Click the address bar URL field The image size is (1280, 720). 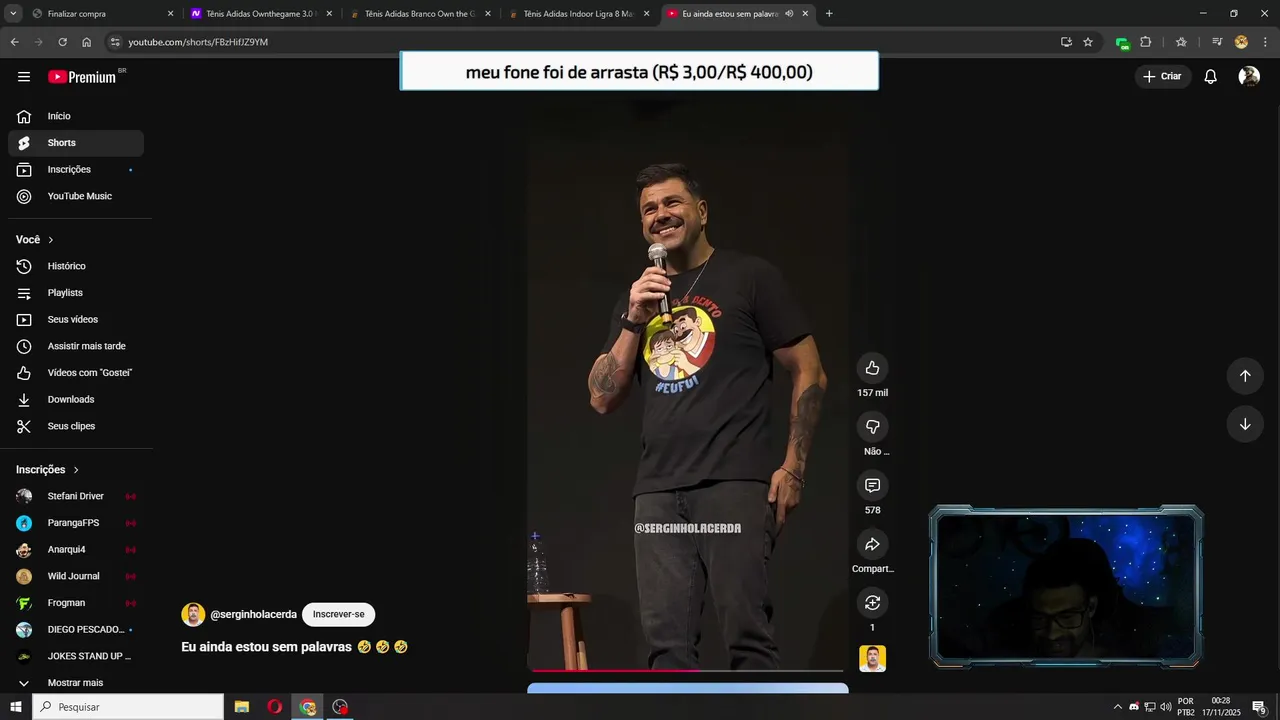pyautogui.click(x=580, y=42)
